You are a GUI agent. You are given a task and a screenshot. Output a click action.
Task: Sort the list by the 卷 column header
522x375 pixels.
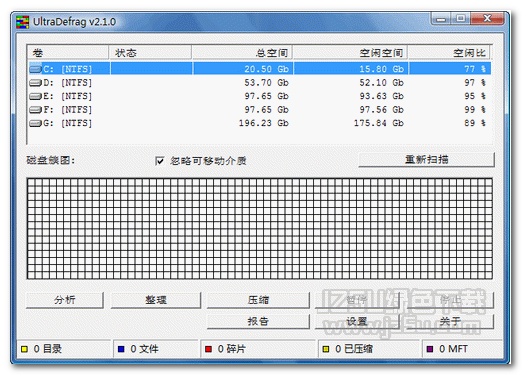click(68, 53)
